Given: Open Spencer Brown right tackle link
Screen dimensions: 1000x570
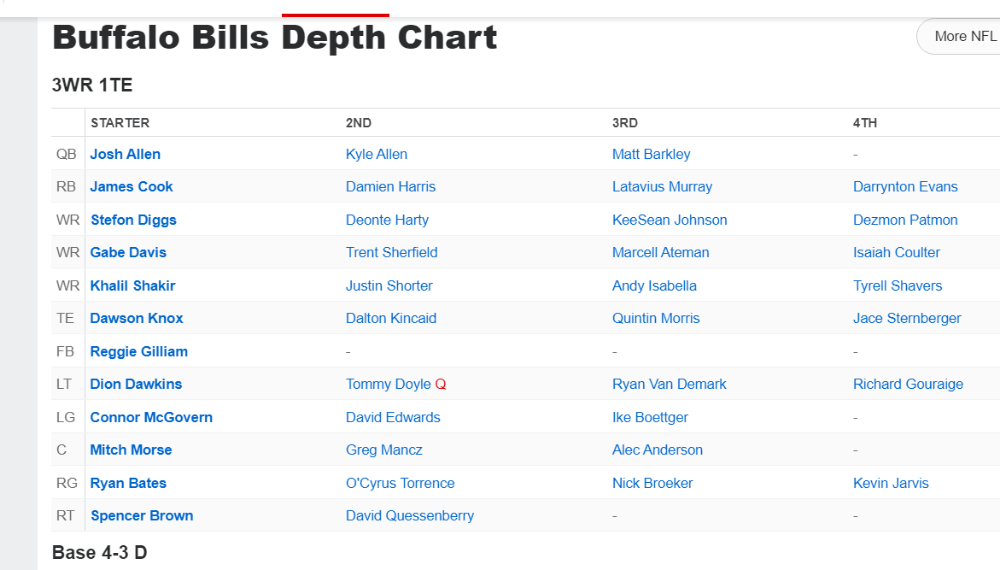Looking at the screenshot, I should click(142, 515).
